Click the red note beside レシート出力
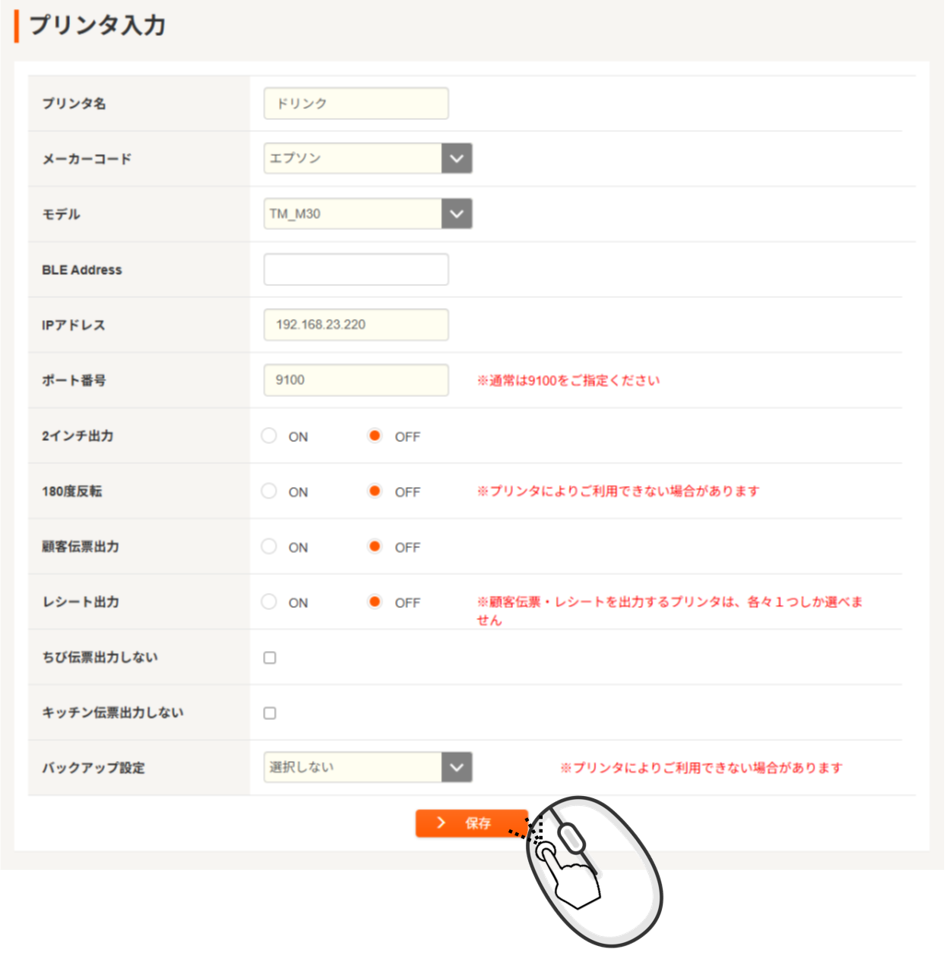 coord(670,611)
